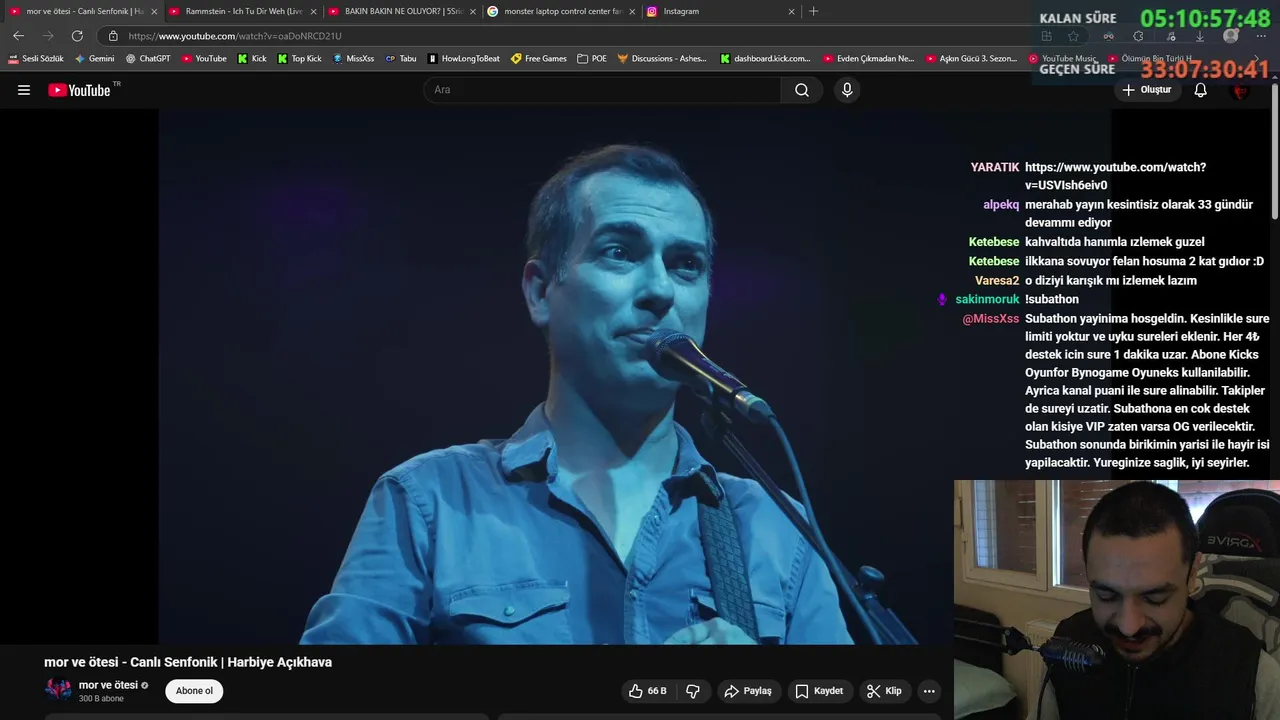Open the YouTube bookmark in bookmarks bar
The width and height of the screenshot is (1280, 720).
(x=204, y=59)
